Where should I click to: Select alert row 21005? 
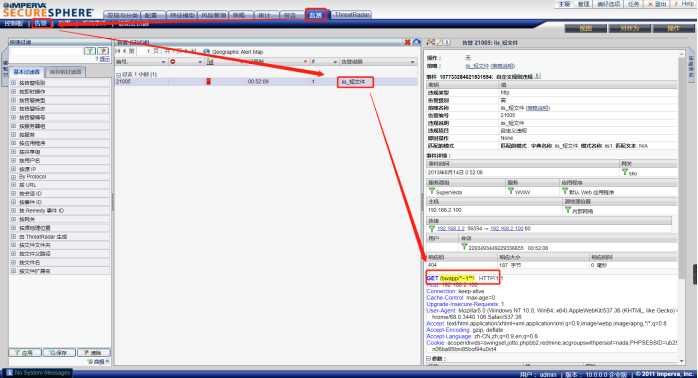pos(266,82)
